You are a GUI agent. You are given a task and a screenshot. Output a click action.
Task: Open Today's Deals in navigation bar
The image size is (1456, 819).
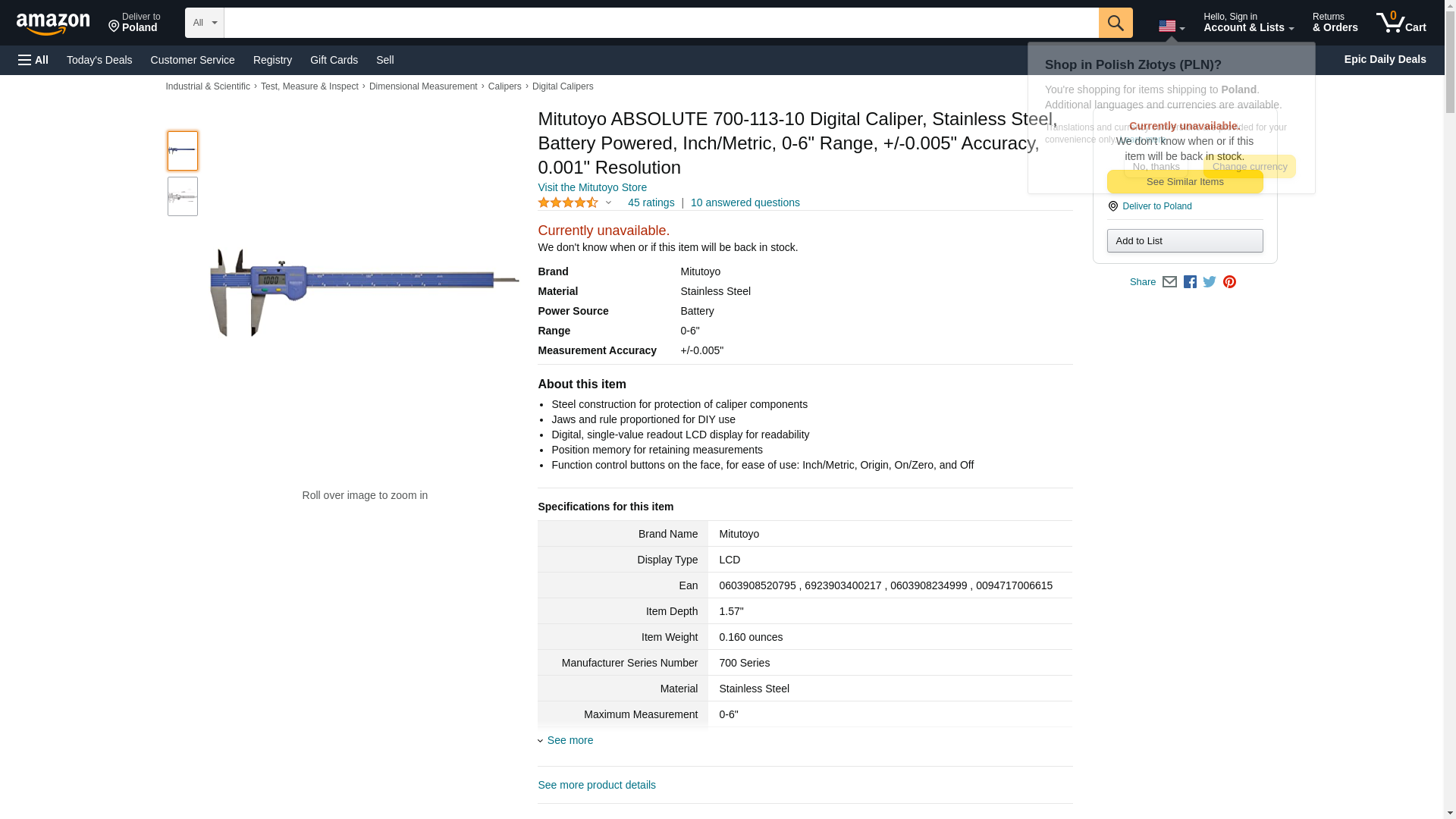99,60
